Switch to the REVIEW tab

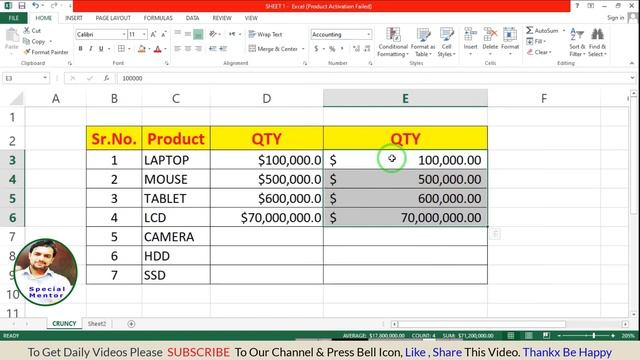pyautogui.click(x=222, y=18)
